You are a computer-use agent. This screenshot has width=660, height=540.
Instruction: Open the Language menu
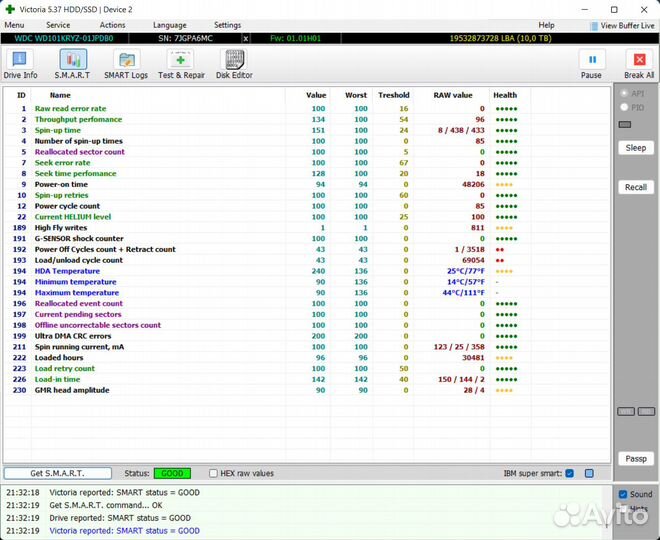point(169,25)
